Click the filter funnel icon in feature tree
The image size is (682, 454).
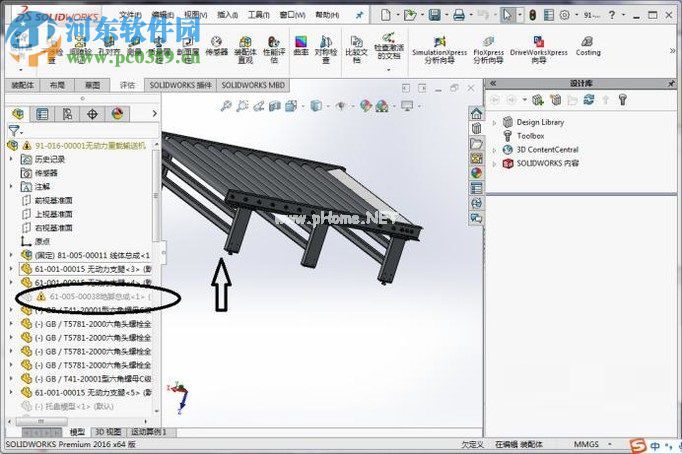coord(14,130)
